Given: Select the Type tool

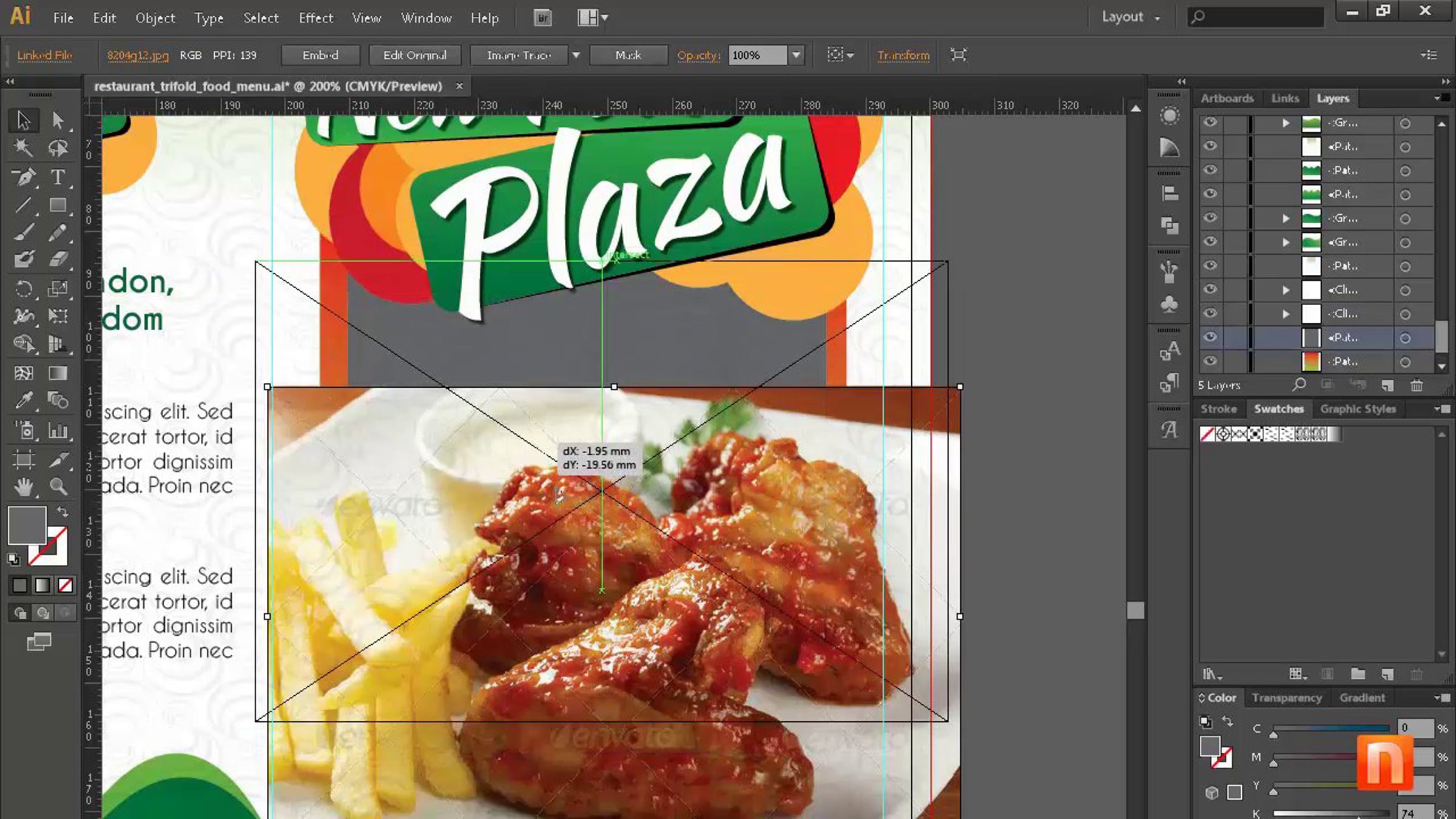Looking at the screenshot, I should pos(58,177).
